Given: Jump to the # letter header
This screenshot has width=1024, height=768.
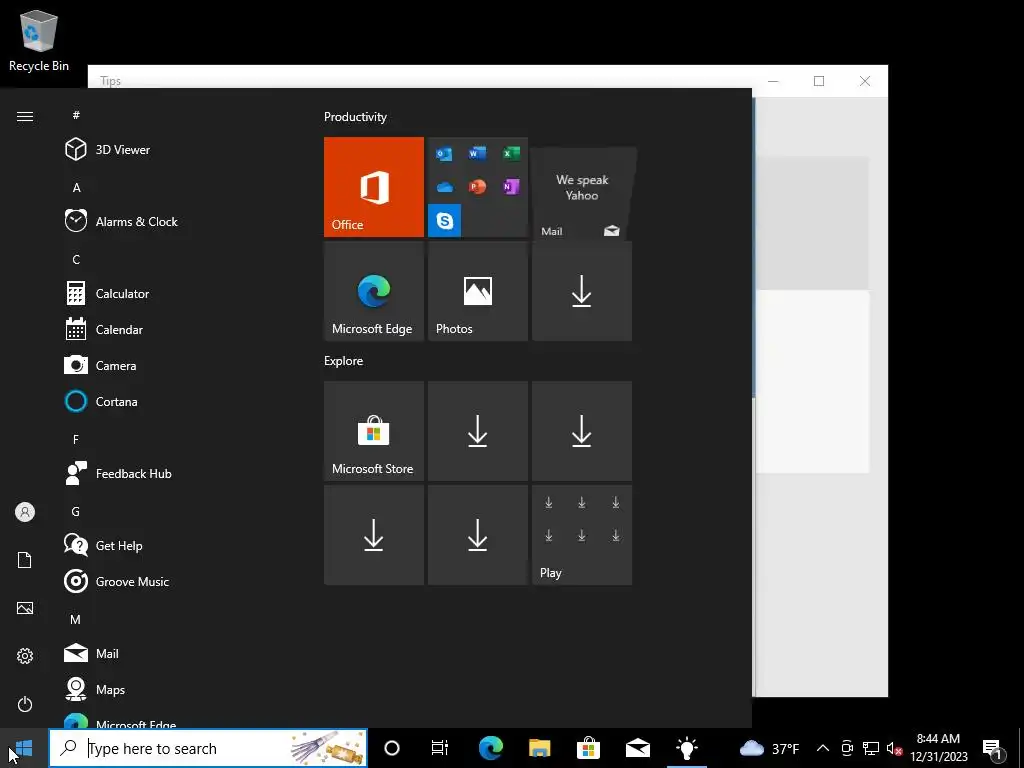Looking at the screenshot, I should [x=76, y=115].
